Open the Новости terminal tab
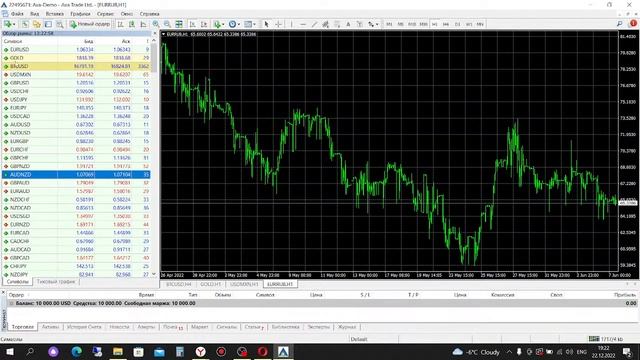Viewport: 640px width, 360px height. (x=119, y=327)
